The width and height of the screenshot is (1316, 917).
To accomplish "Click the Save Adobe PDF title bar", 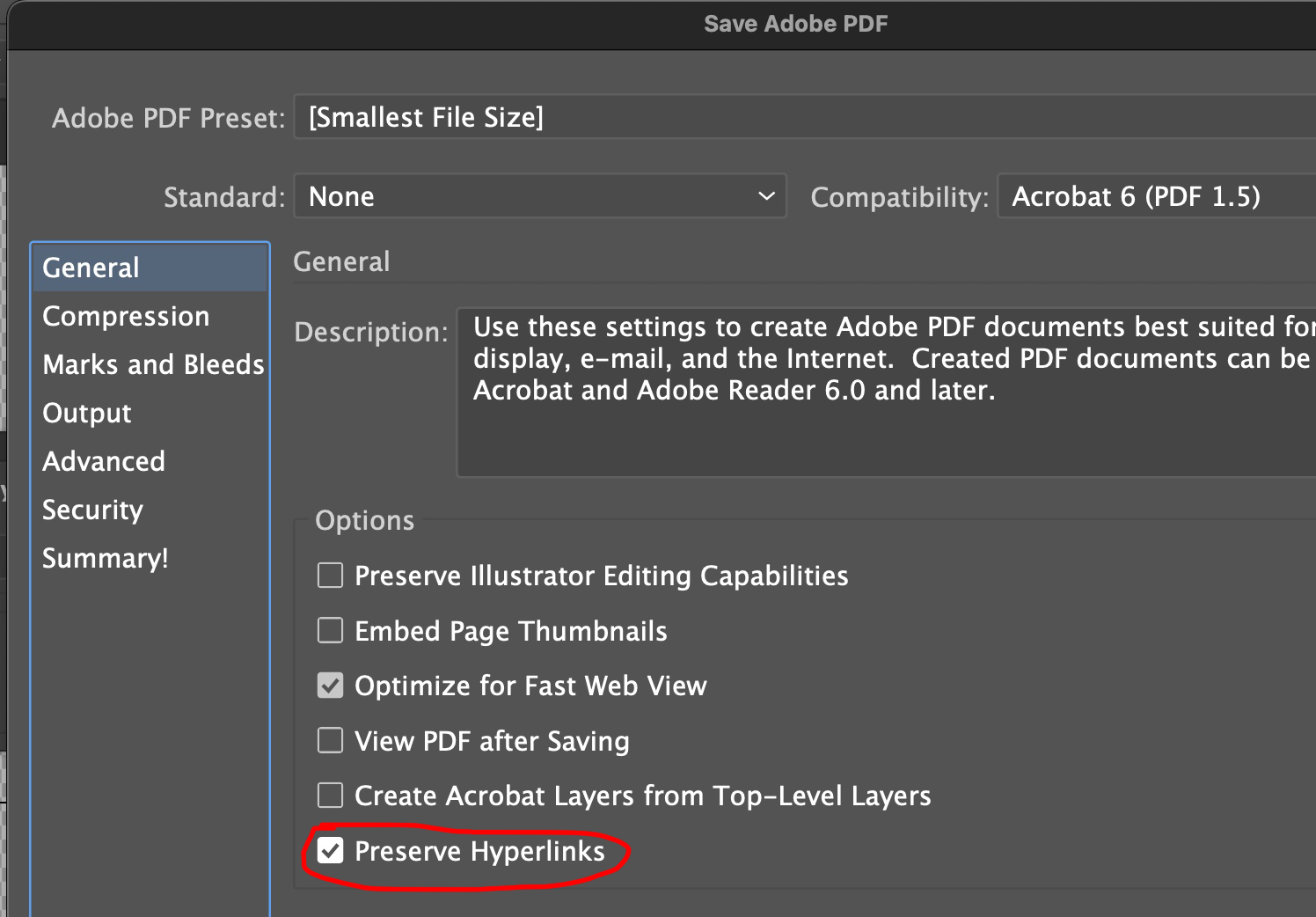I will coord(795,24).
